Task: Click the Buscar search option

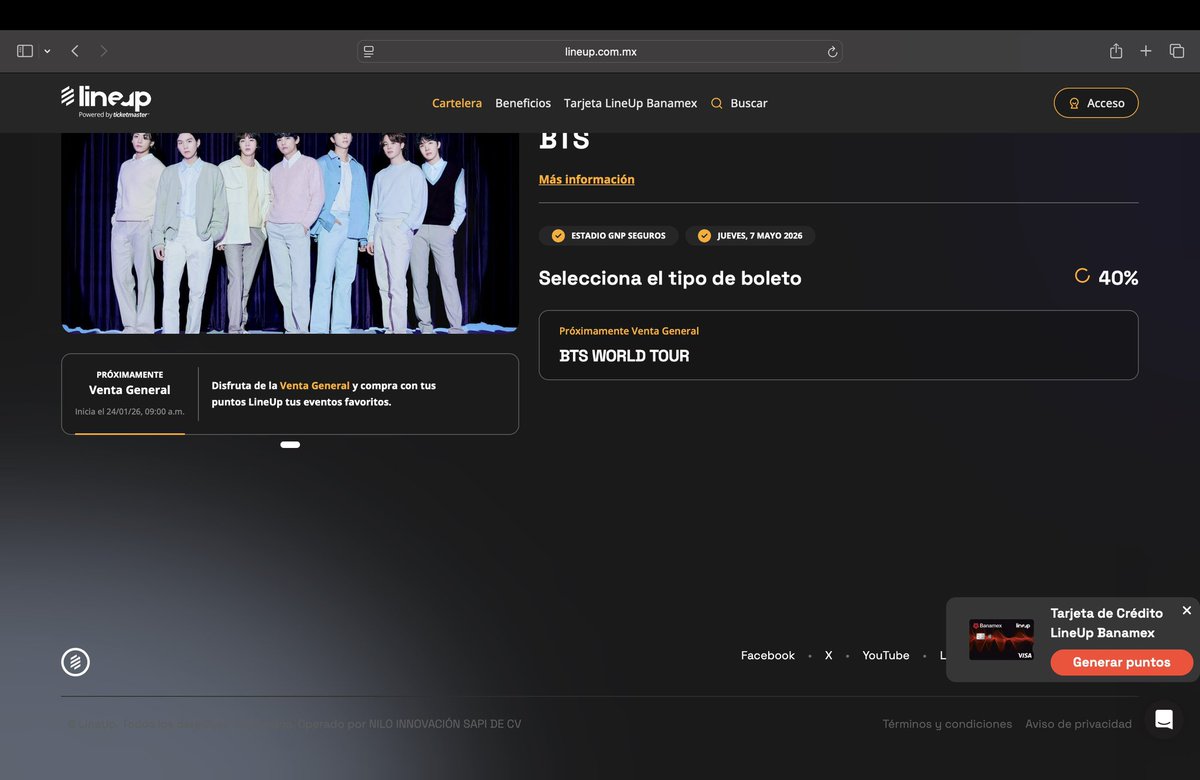Action: click(x=749, y=103)
